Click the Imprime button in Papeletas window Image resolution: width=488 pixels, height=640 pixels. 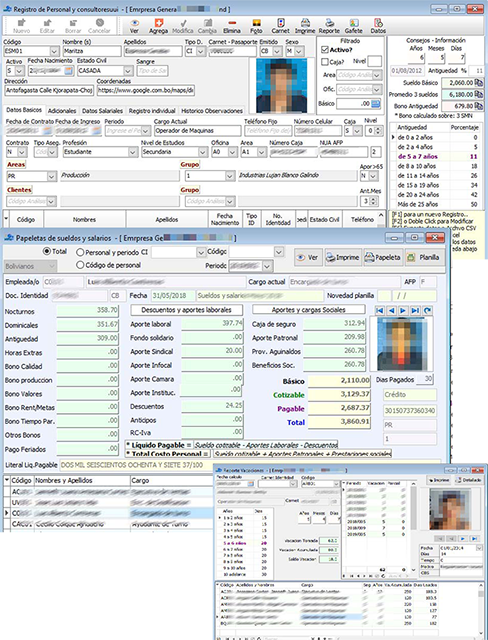coord(343,258)
